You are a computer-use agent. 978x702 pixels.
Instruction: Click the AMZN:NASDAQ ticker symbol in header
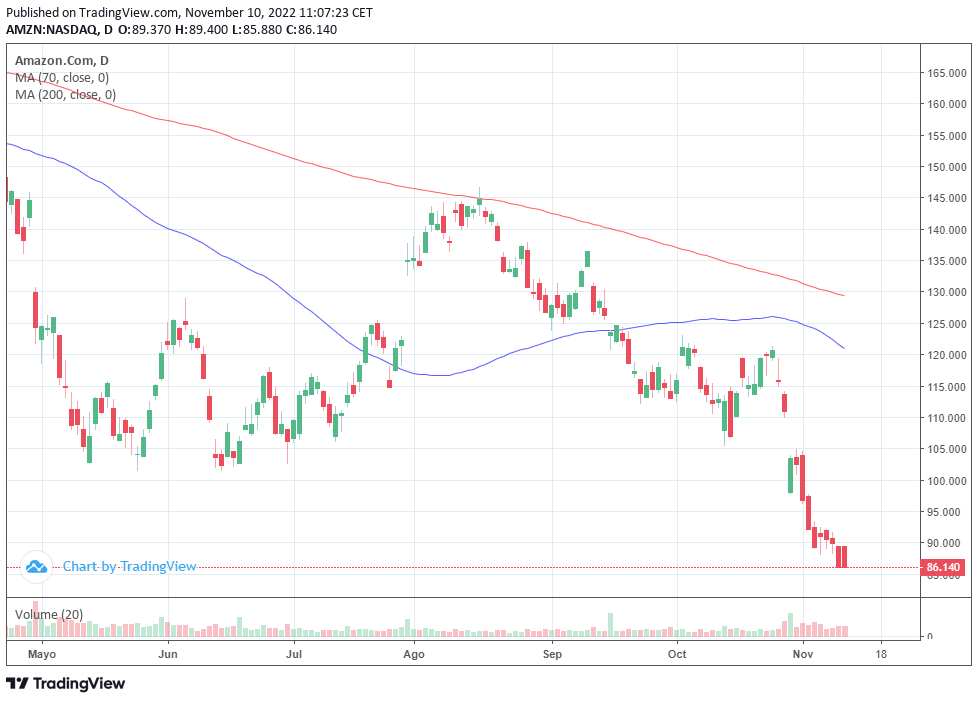(x=51, y=30)
